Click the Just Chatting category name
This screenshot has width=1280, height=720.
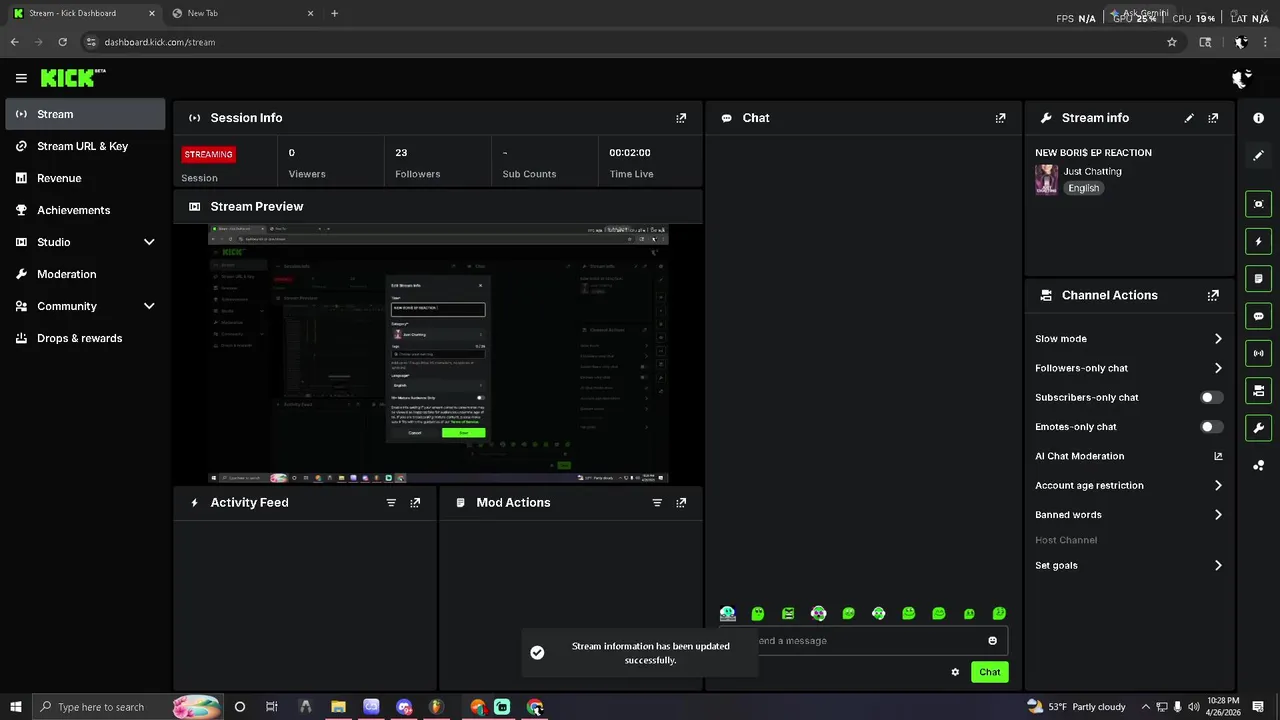pyautogui.click(x=1093, y=172)
